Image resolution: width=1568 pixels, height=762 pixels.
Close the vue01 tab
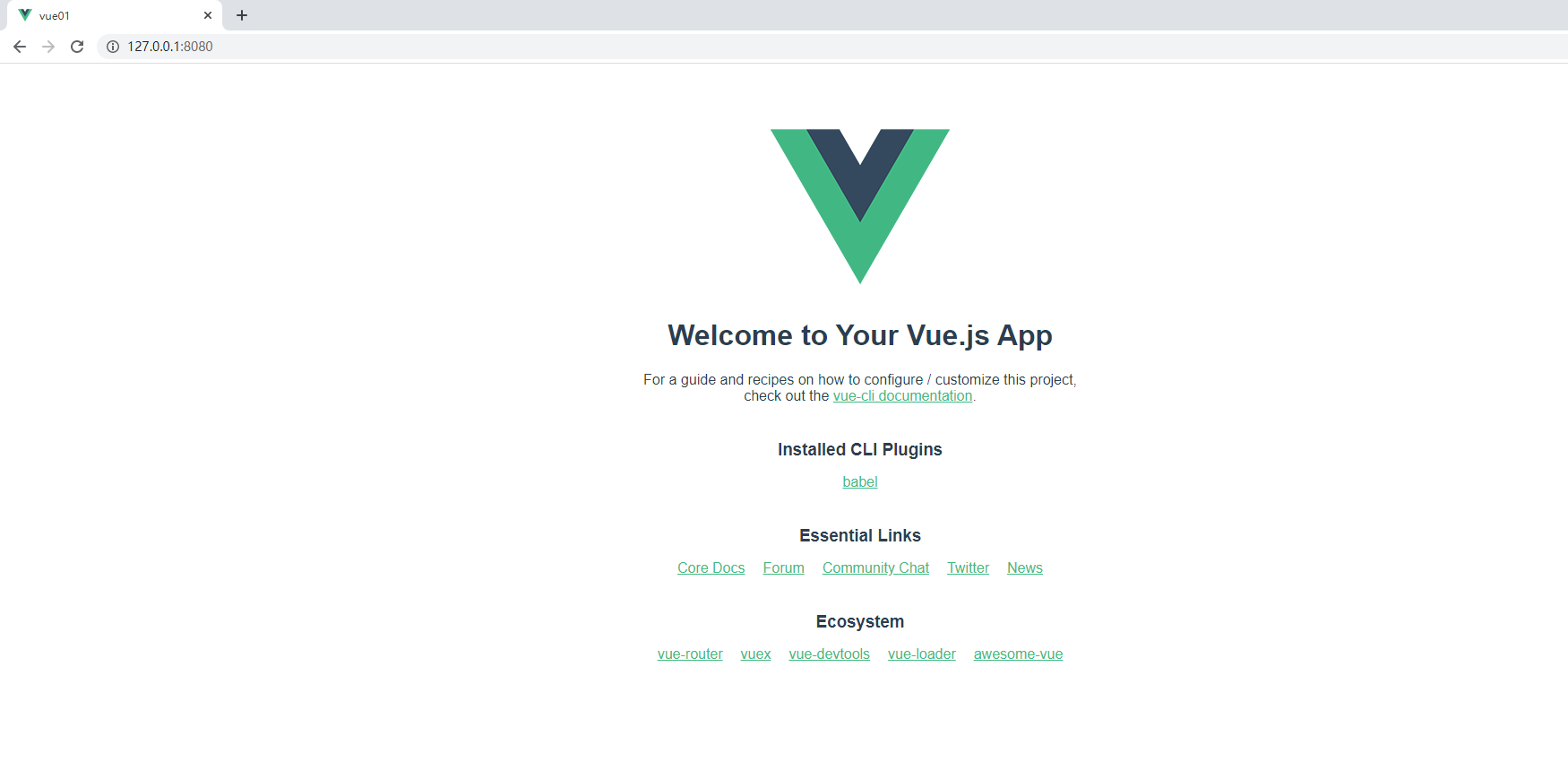[x=208, y=15]
